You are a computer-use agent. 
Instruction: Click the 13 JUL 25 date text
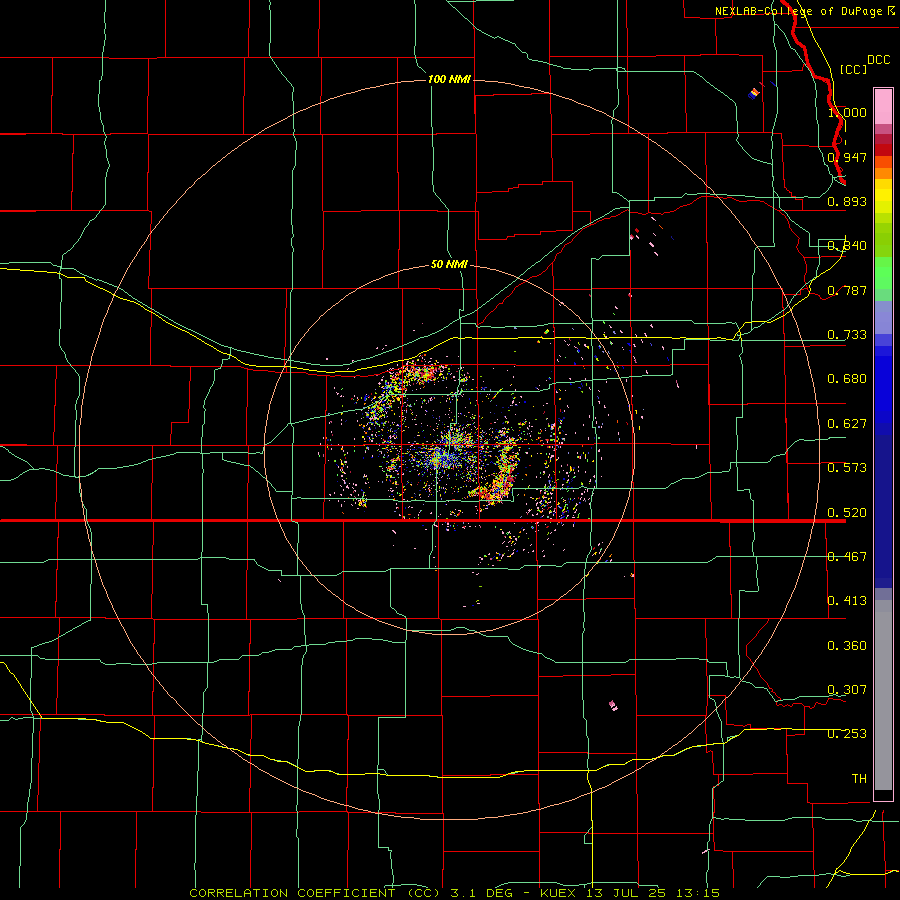[x=626, y=893]
